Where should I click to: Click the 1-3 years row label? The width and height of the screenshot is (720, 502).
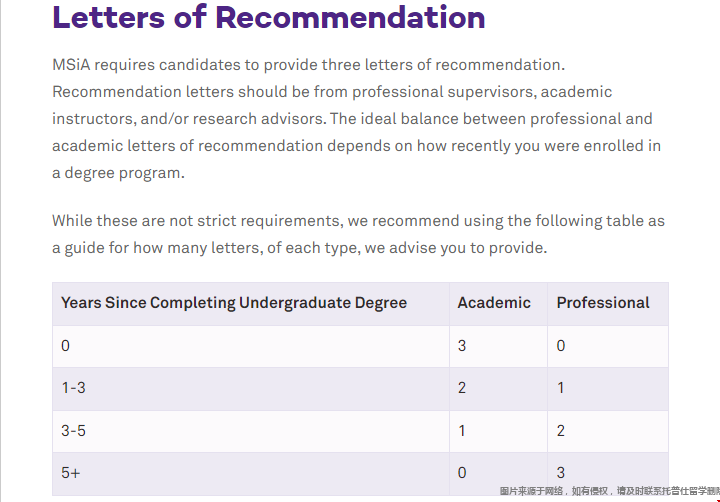pyautogui.click(x=73, y=388)
